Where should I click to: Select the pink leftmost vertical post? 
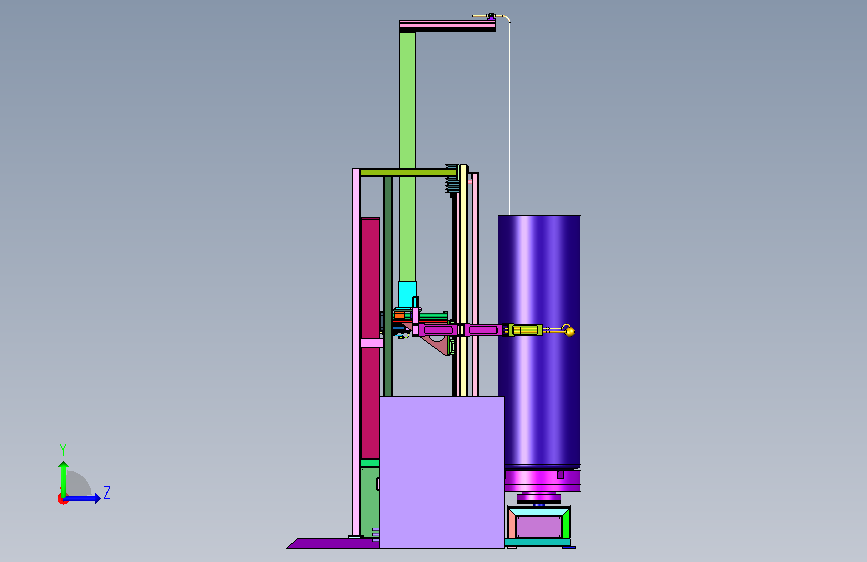click(x=356, y=352)
